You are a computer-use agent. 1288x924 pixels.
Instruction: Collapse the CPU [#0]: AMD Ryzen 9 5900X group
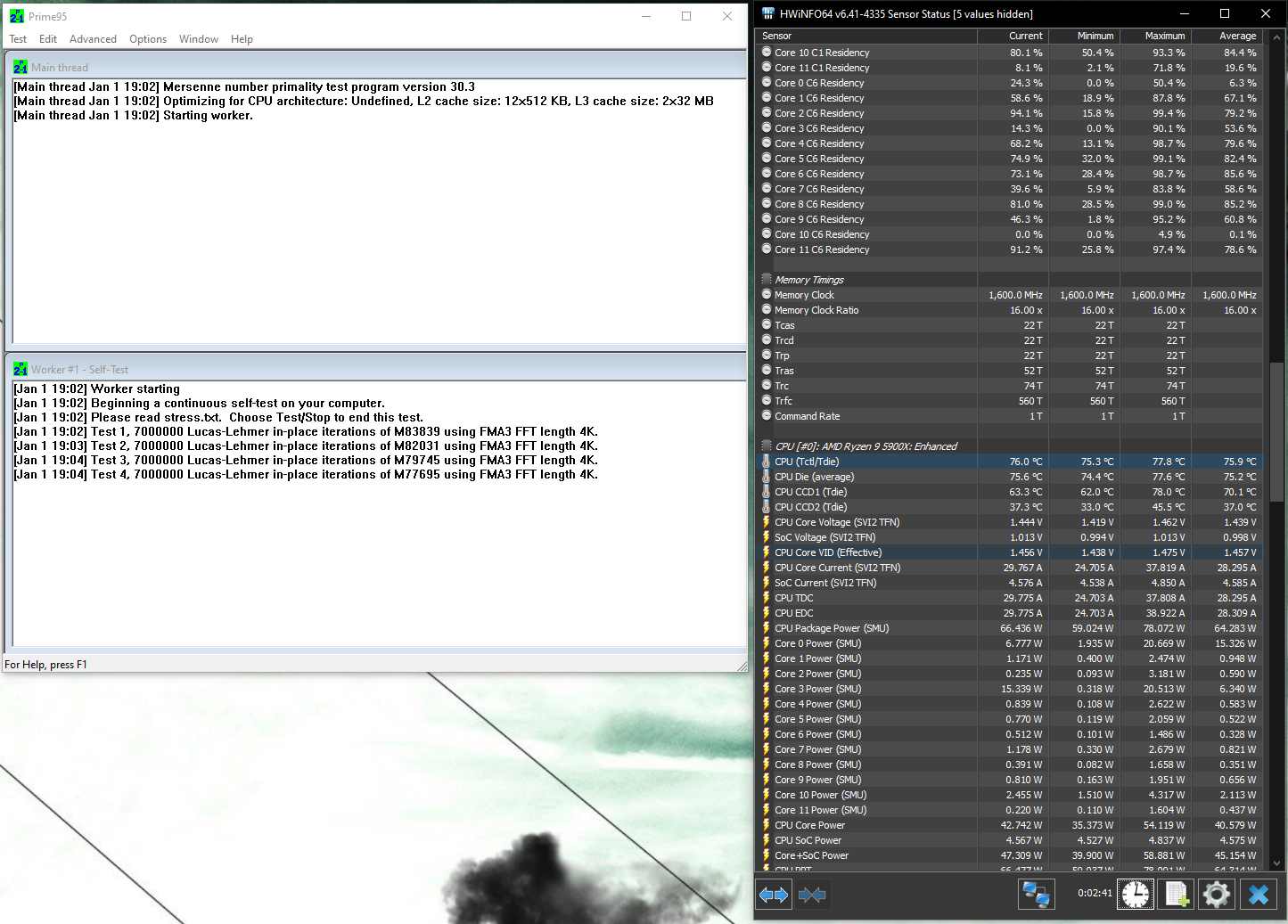tap(767, 446)
